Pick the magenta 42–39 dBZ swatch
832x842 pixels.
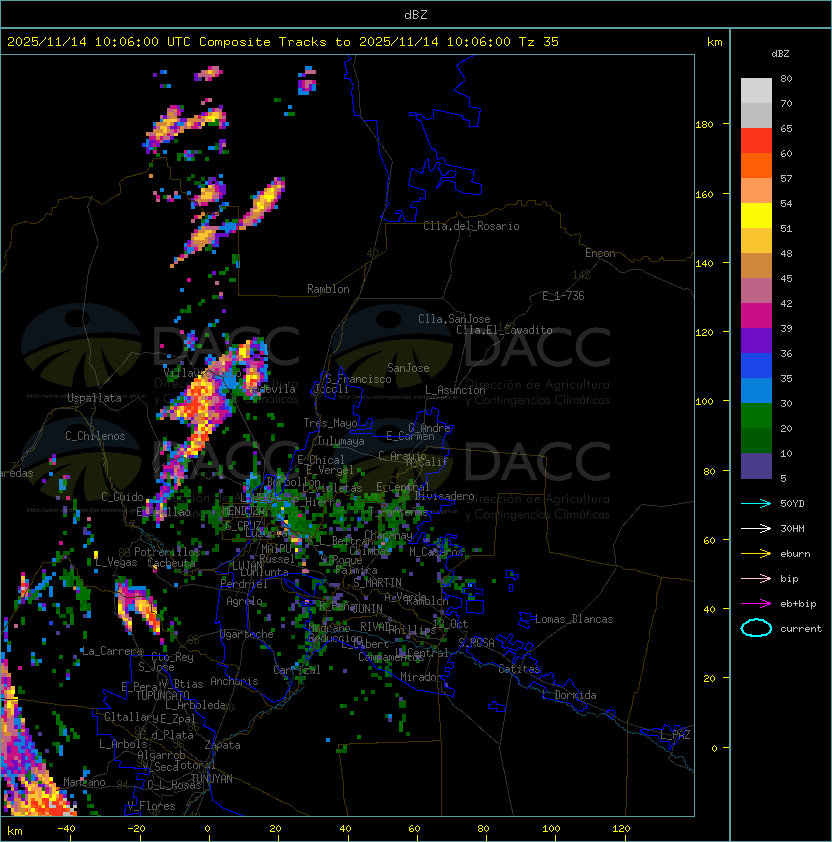coord(756,316)
